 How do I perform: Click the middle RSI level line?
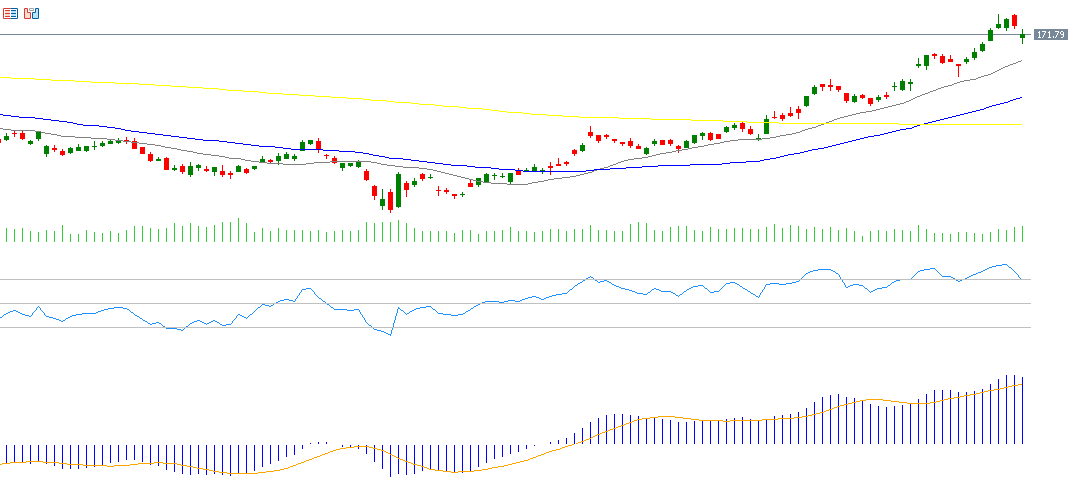(x=500, y=304)
